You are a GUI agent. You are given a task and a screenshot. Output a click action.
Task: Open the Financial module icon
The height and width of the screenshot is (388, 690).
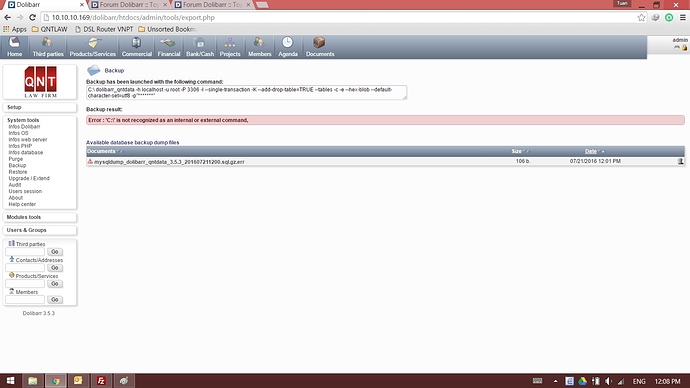[168, 43]
